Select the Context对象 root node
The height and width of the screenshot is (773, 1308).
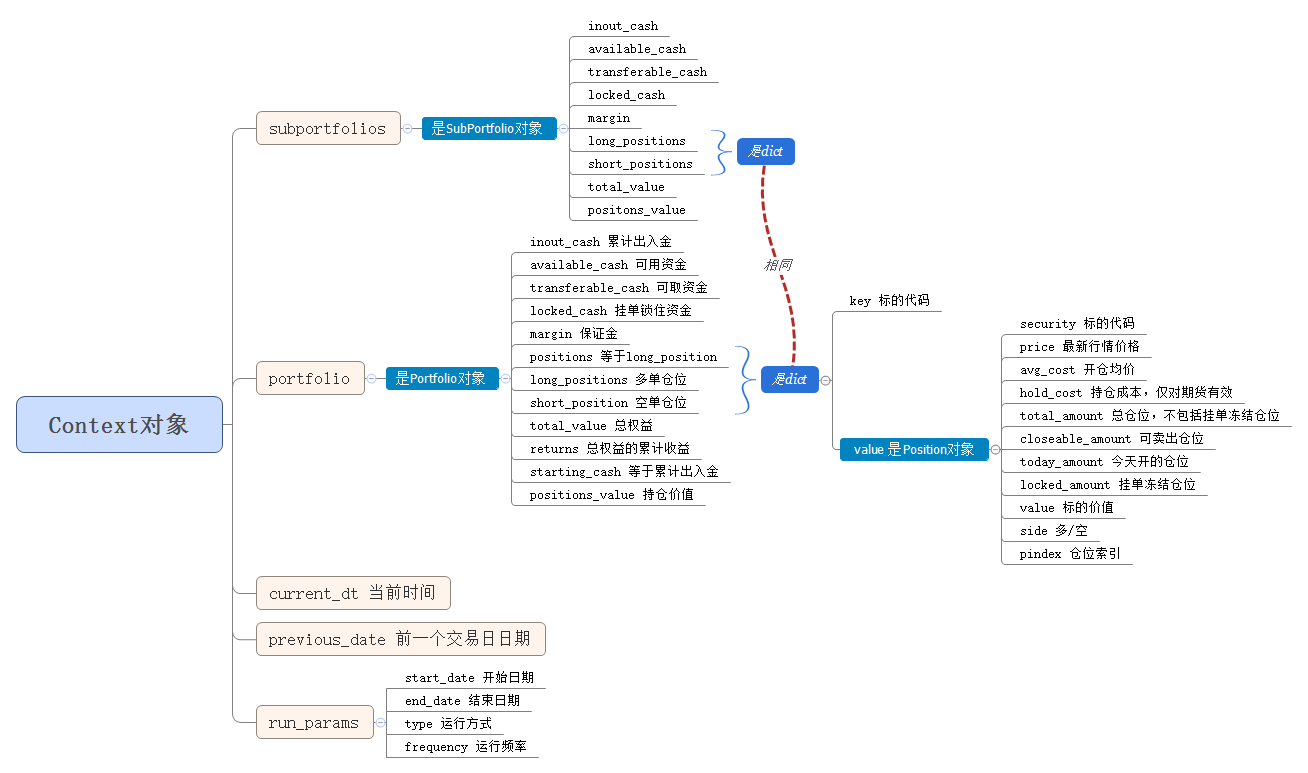pyautogui.click(x=119, y=425)
